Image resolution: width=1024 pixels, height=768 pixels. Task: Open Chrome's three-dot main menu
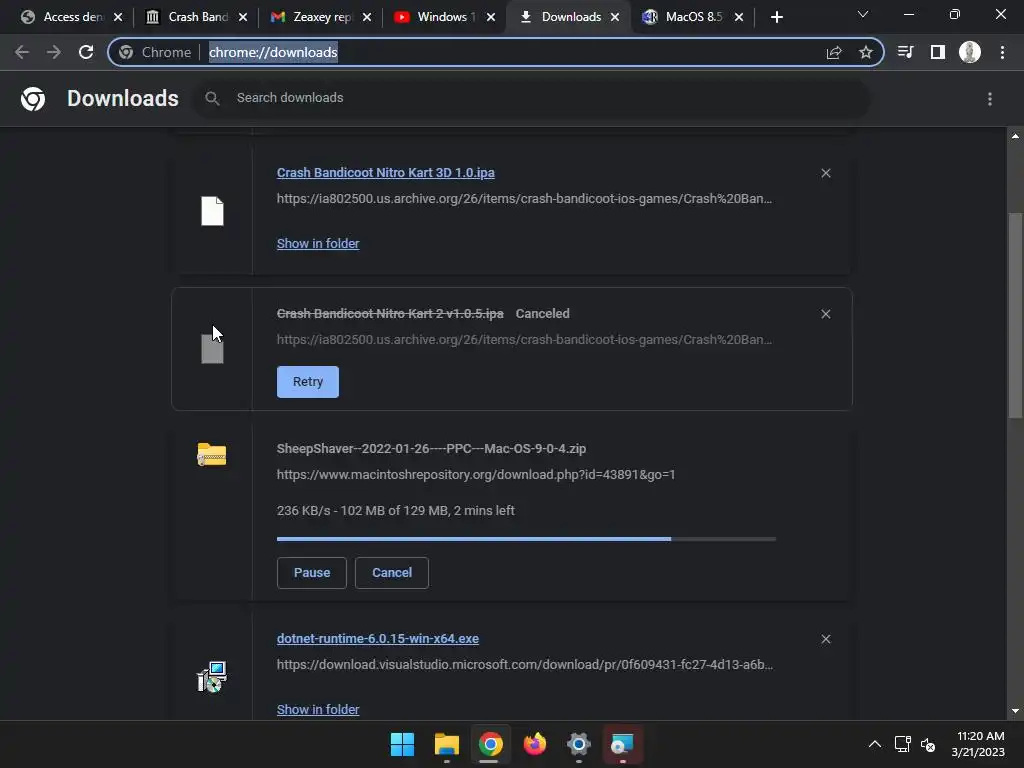pyautogui.click(x=1002, y=52)
